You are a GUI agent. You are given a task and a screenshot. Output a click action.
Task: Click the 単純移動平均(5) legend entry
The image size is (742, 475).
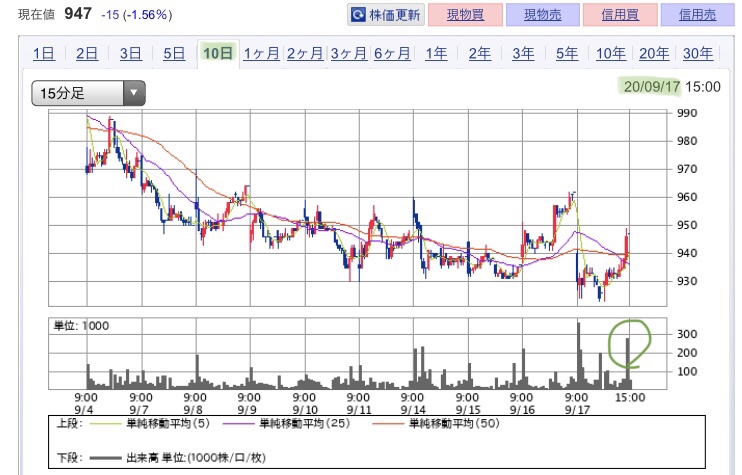tap(150, 423)
